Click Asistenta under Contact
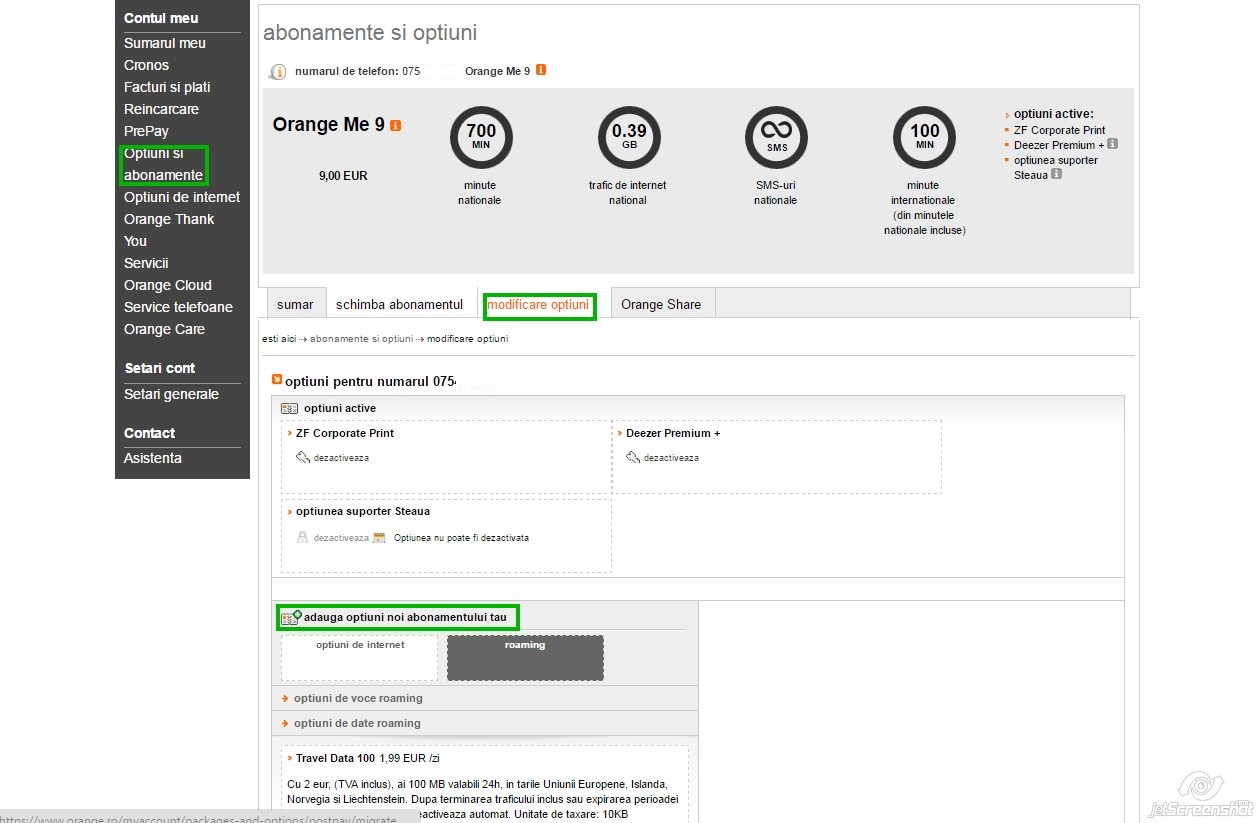Viewport: 1259px width, 823px height. (x=153, y=458)
